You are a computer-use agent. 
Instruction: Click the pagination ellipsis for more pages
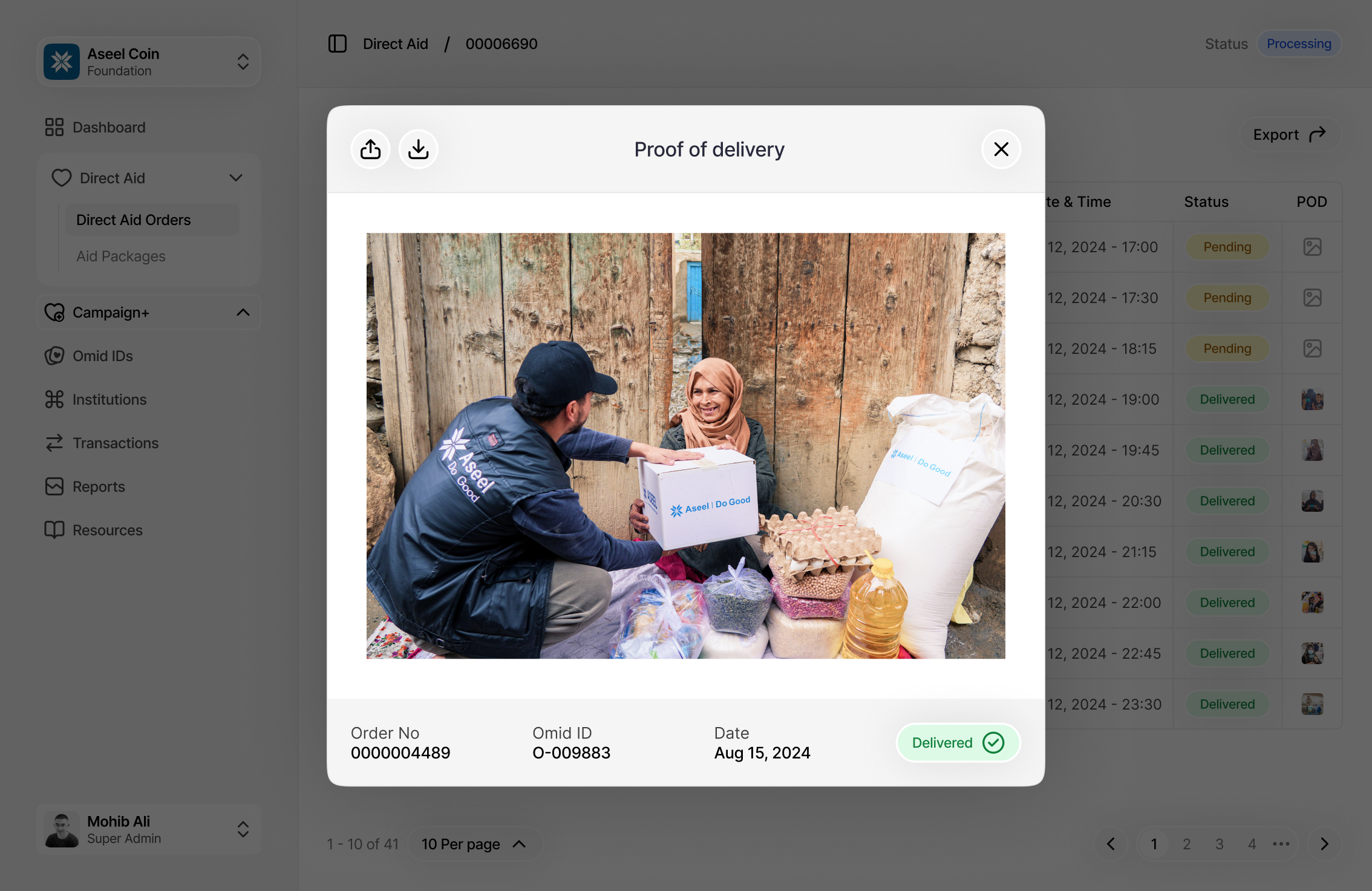coord(1281,844)
